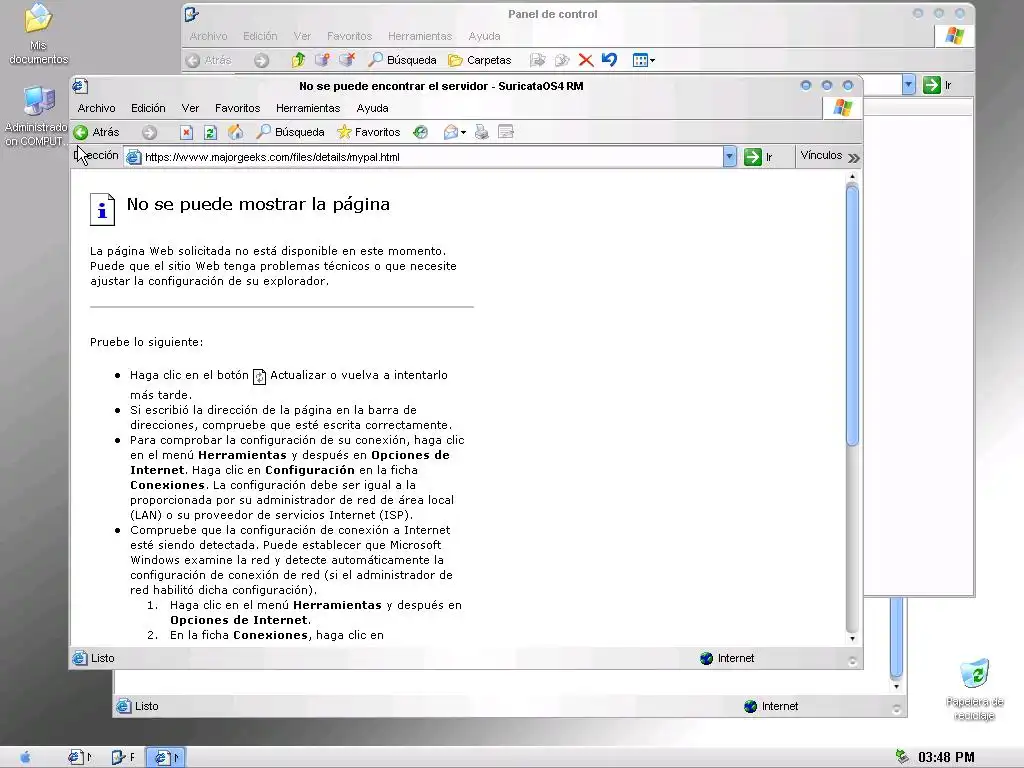The width and height of the screenshot is (1024, 768).
Task: Click Internet globe in back browser status bar
Action: coord(750,706)
